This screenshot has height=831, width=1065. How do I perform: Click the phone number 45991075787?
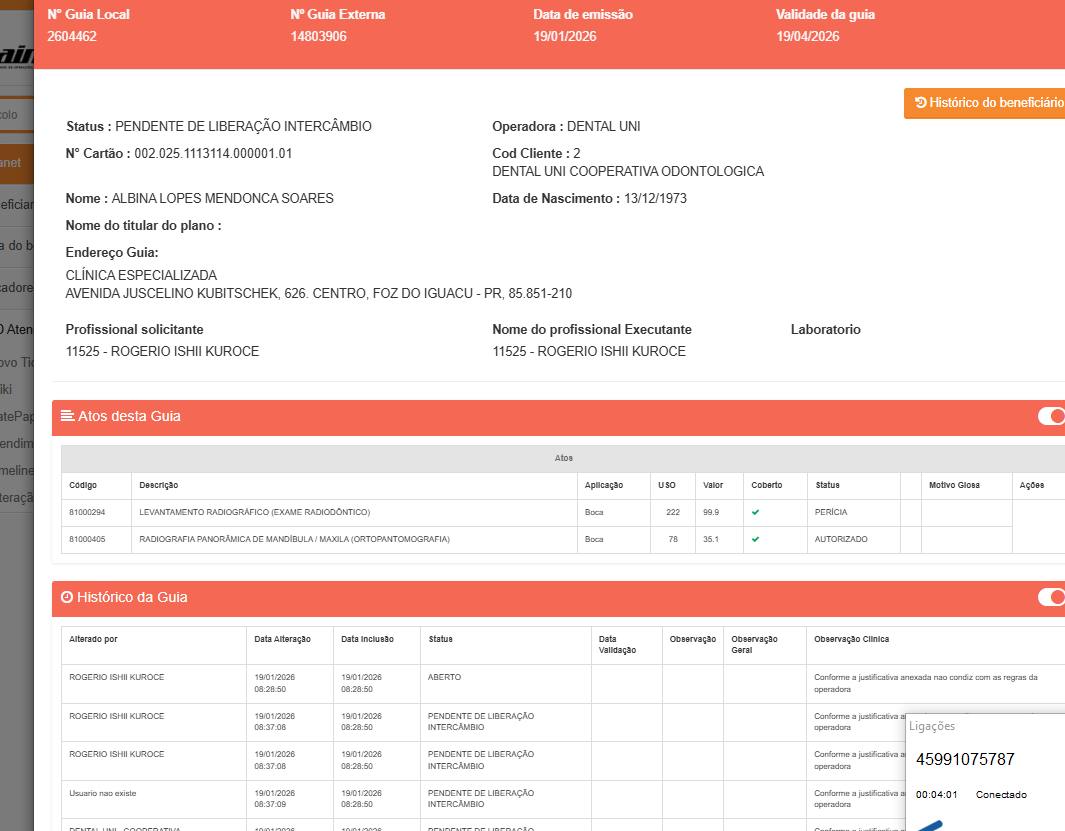coord(965,759)
